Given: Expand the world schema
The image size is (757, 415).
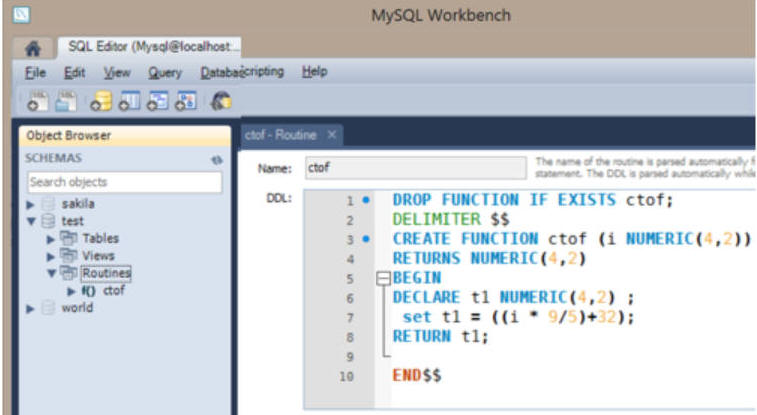Looking at the screenshot, I should [30, 309].
